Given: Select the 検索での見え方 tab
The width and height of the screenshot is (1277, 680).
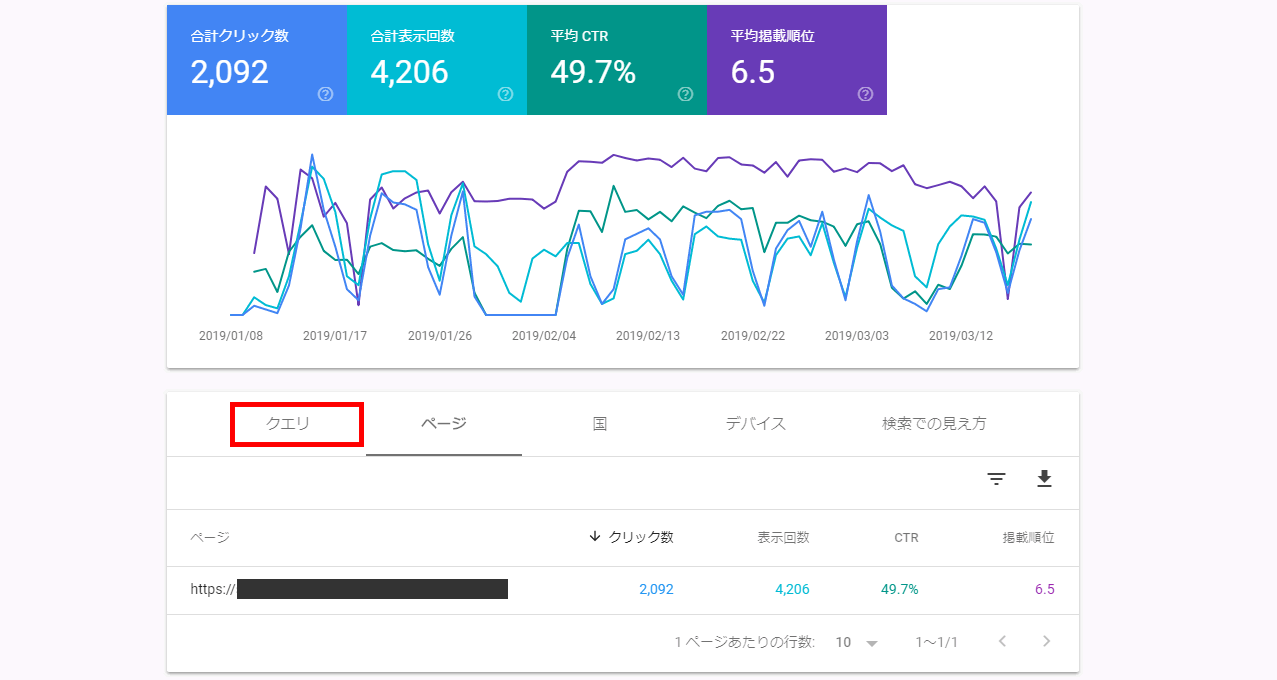Looking at the screenshot, I should tap(934, 424).
